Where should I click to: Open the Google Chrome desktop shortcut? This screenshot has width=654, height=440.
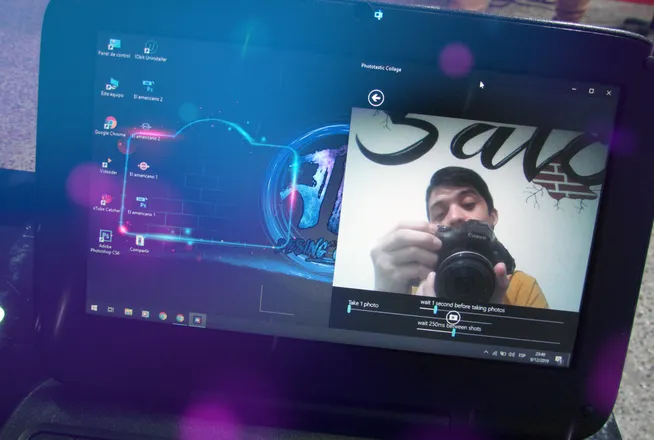click(110, 126)
